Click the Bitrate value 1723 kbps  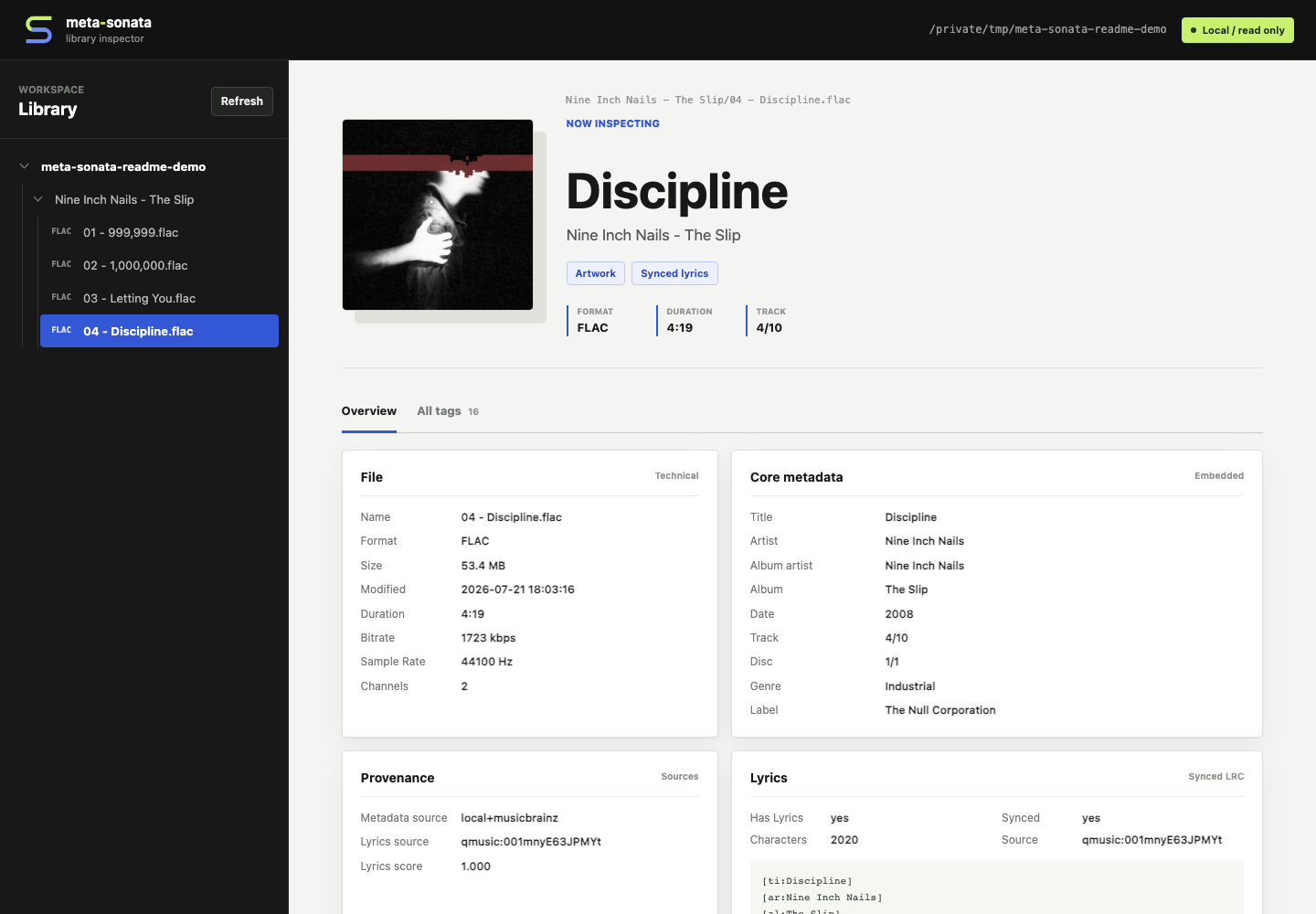point(488,638)
